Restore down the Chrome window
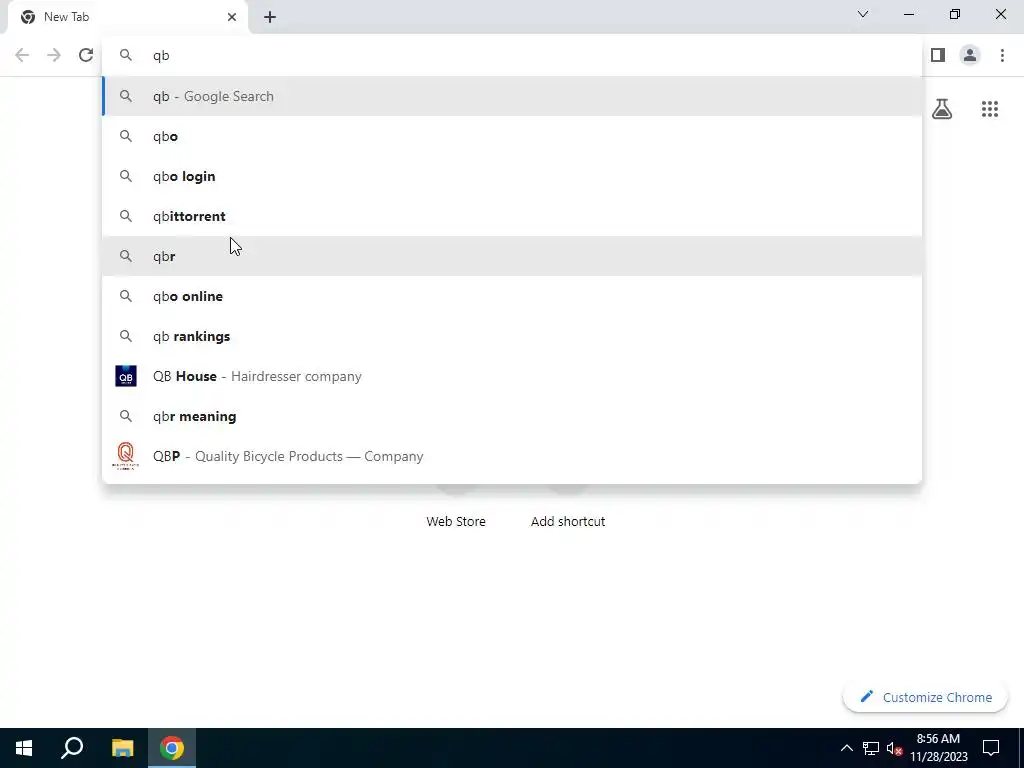The width and height of the screenshot is (1024, 768). point(955,14)
